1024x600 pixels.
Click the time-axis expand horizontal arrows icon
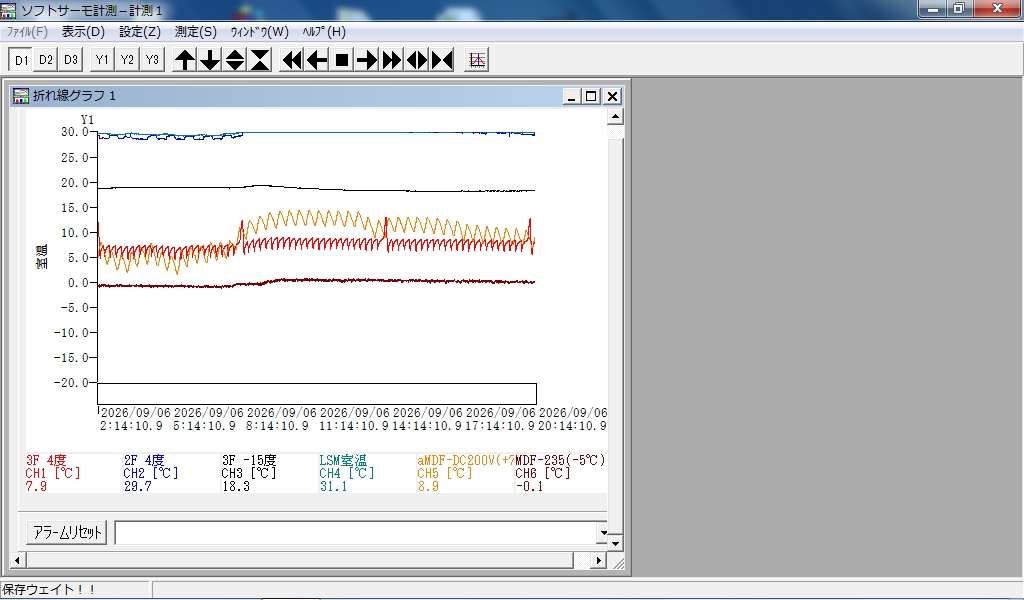[417, 60]
